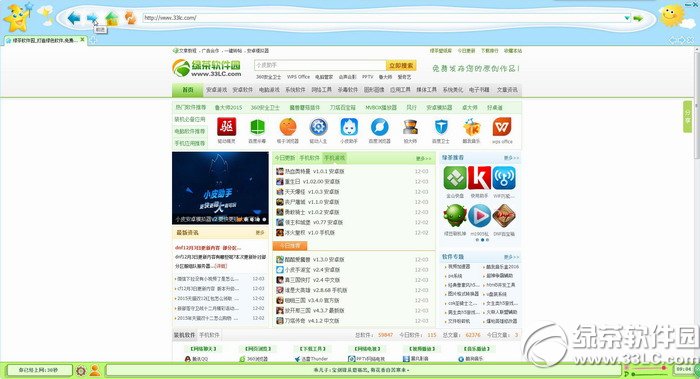Click the 小皮助手 banner image

tap(220, 188)
